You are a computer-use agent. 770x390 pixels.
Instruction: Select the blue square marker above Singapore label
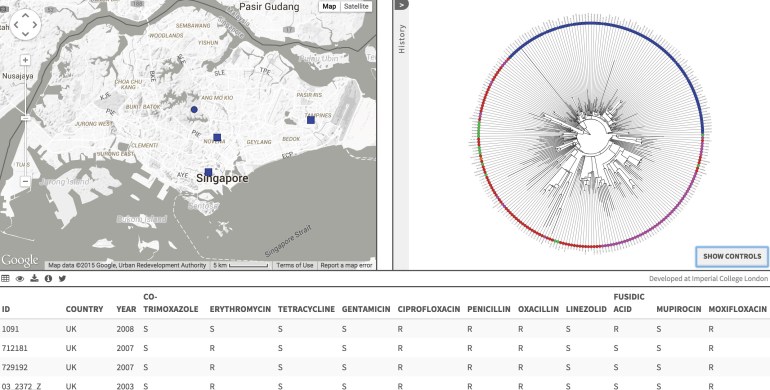pos(208,172)
